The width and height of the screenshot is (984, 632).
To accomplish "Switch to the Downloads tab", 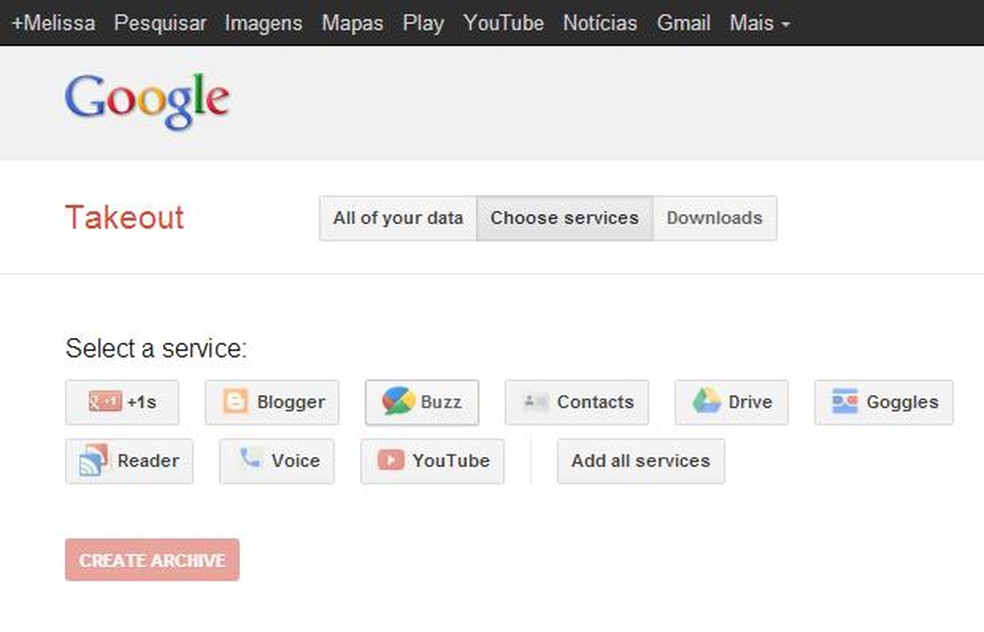I will (x=715, y=218).
